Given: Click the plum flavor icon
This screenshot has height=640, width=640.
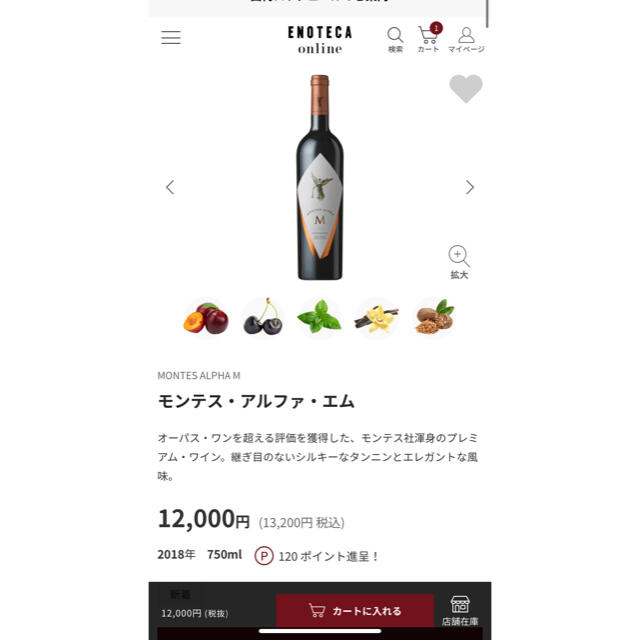Looking at the screenshot, I should point(206,318).
